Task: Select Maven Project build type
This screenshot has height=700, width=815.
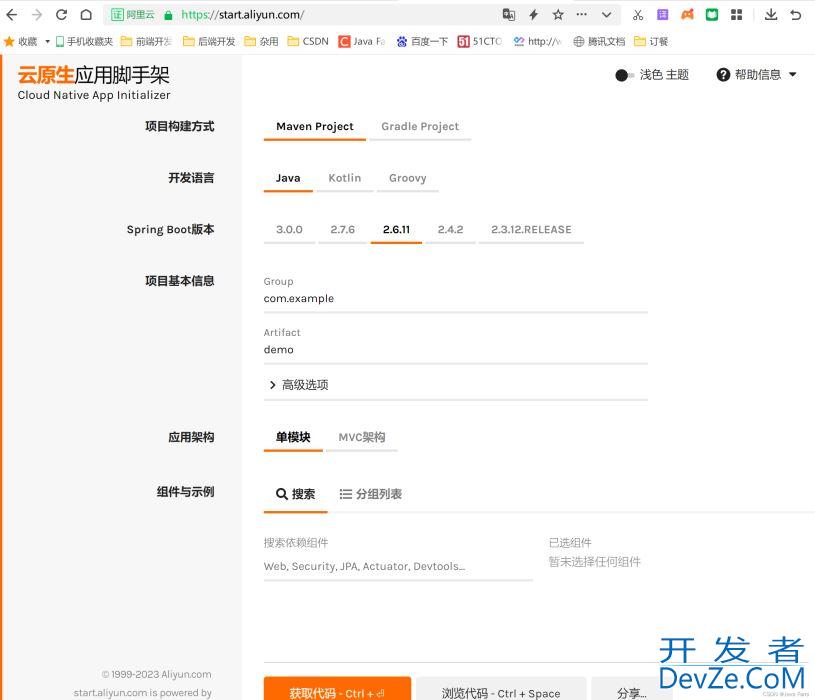Action: pos(314,127)
